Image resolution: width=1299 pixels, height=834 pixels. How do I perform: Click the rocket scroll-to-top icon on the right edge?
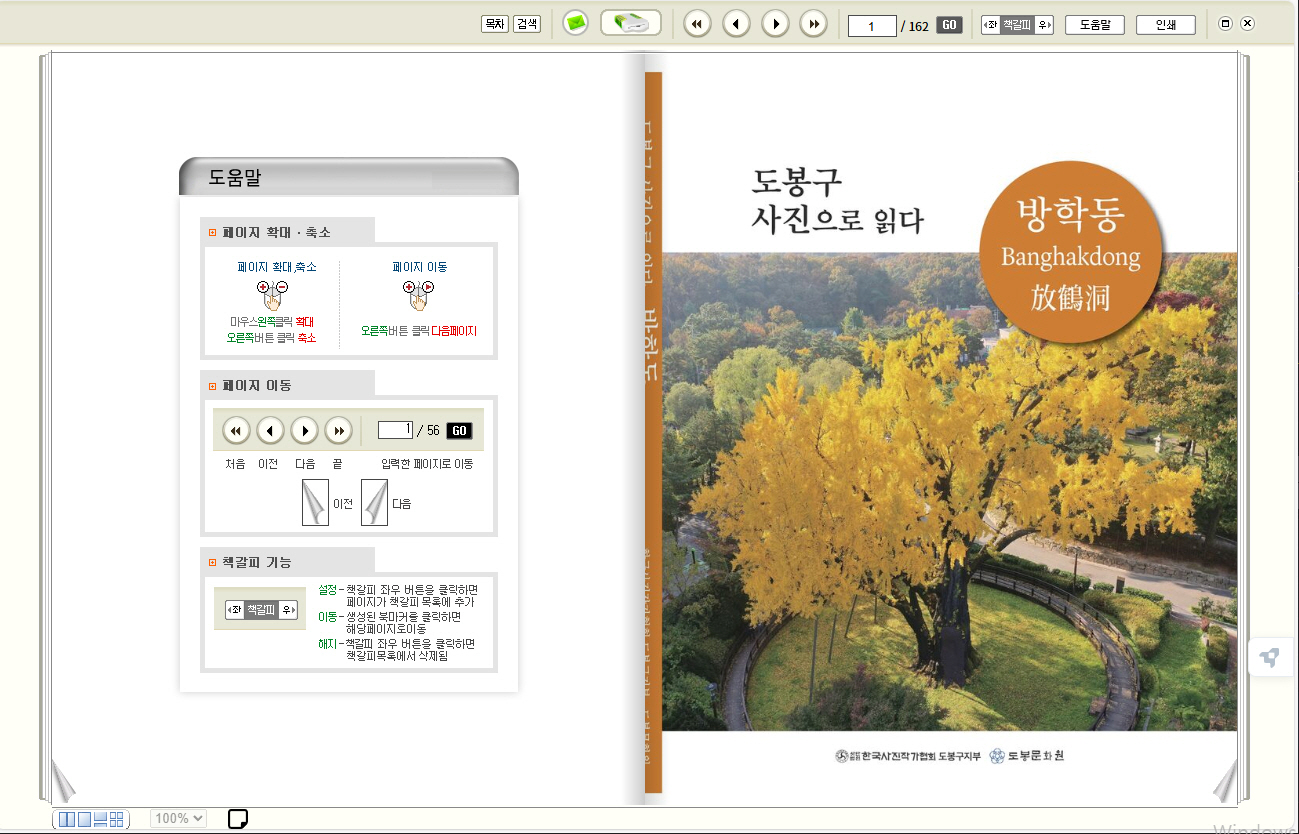coord(1270,658)
